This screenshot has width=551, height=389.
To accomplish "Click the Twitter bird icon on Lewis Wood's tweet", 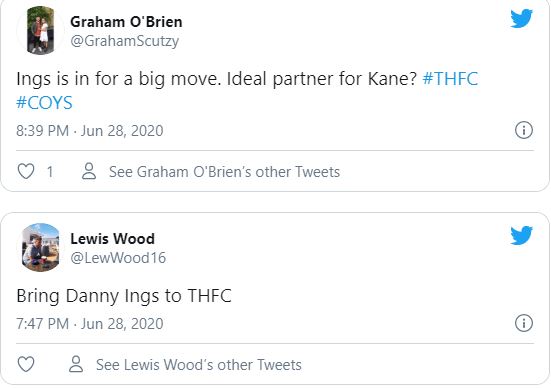I will coord(521,235).
